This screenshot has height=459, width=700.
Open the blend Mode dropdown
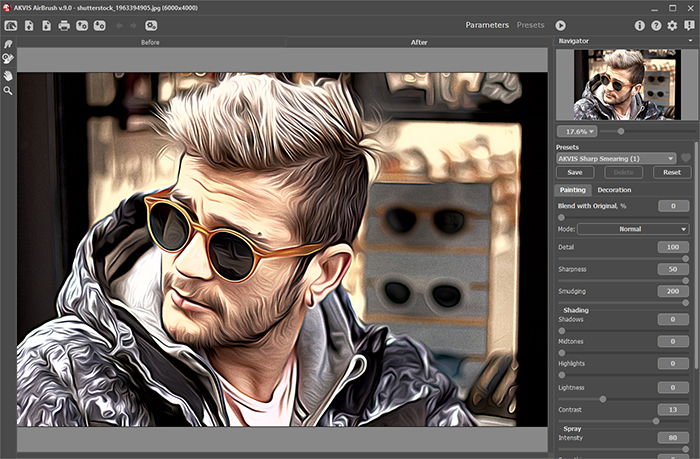pos(633,229)
